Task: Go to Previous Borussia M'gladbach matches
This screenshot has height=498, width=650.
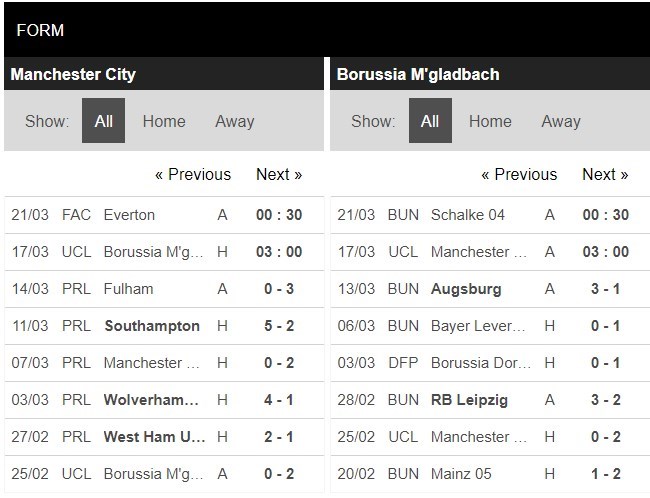Action: point(519,174)
